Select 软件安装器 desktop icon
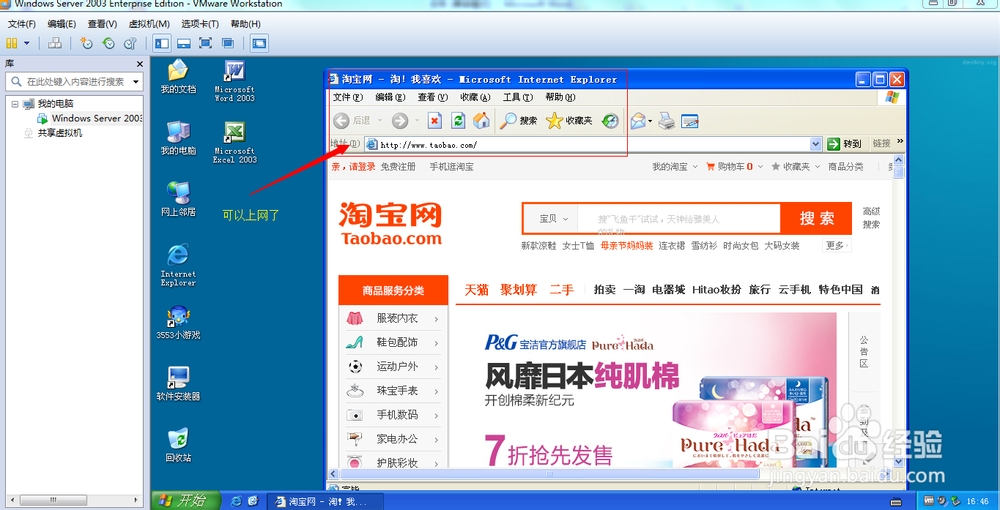This screenshot has height=510, width=1000. pyautogui.click(x=178, y=384)
